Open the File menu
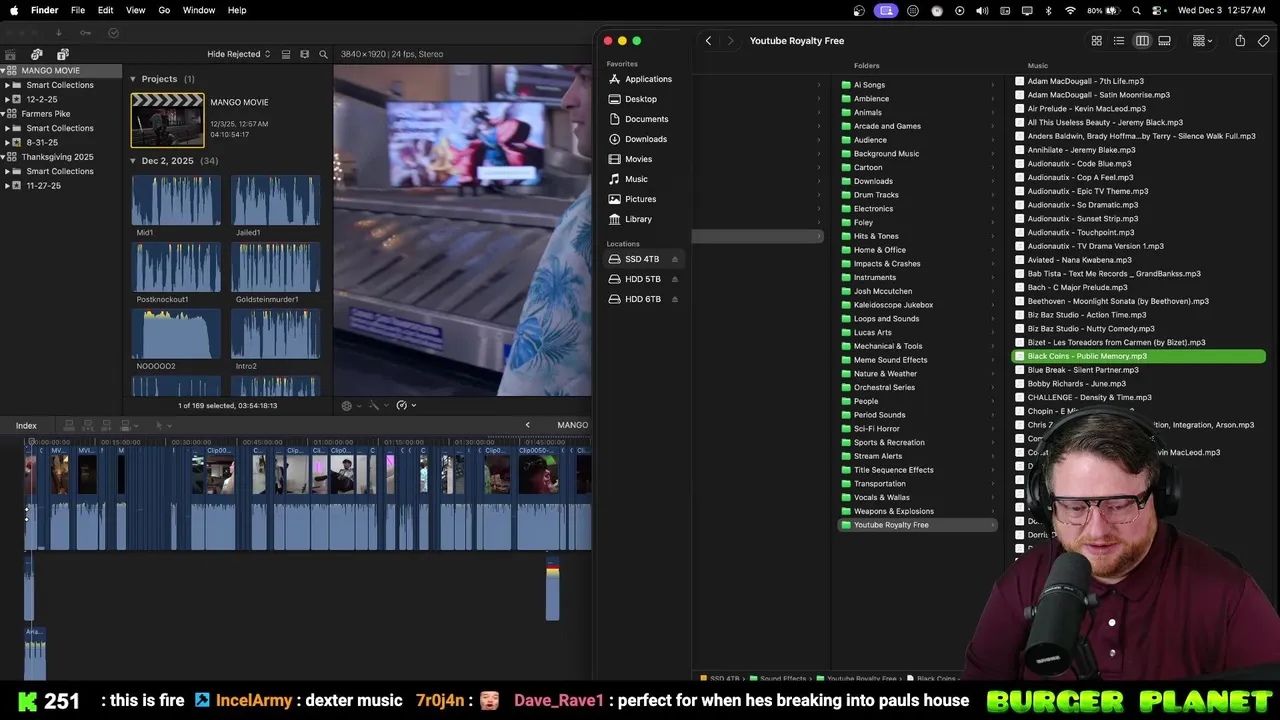Image resolution: width=1280 pixels, height=720 pixels. [x=77, y=10]
